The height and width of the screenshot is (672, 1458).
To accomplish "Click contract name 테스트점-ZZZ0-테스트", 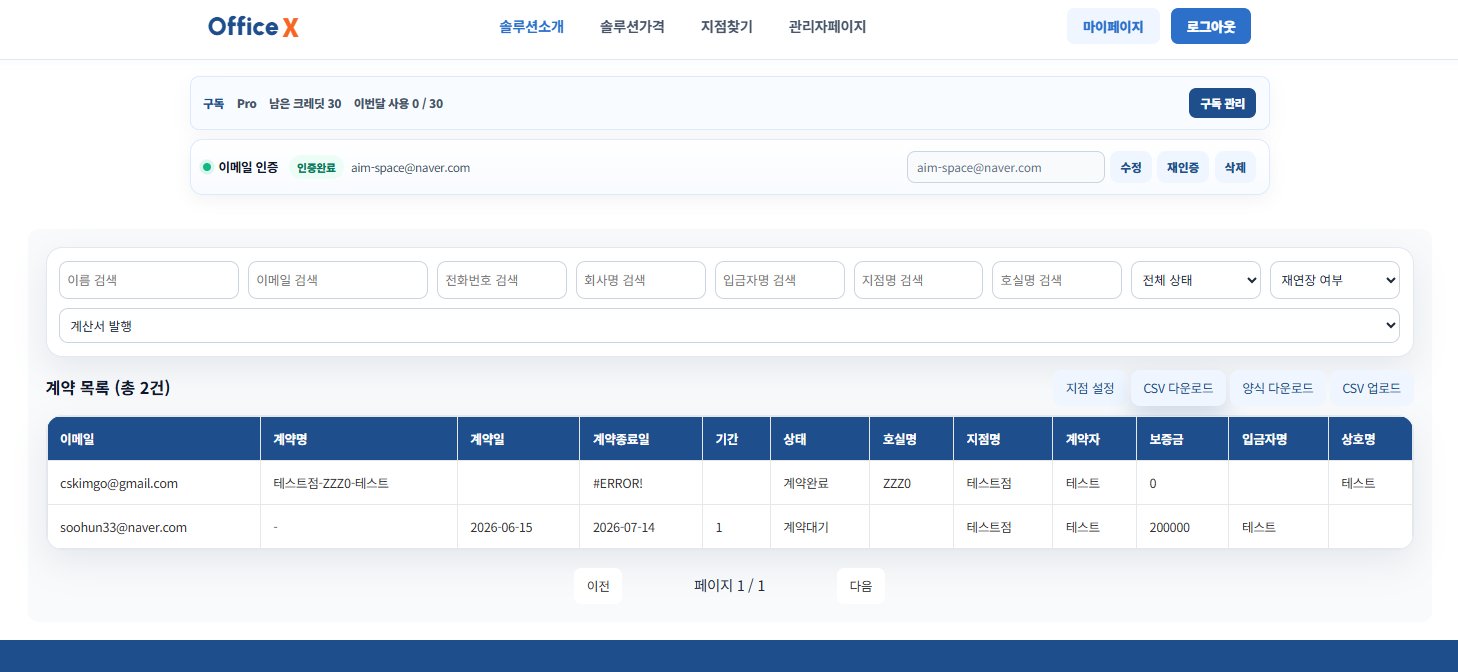I will (331, 483).
